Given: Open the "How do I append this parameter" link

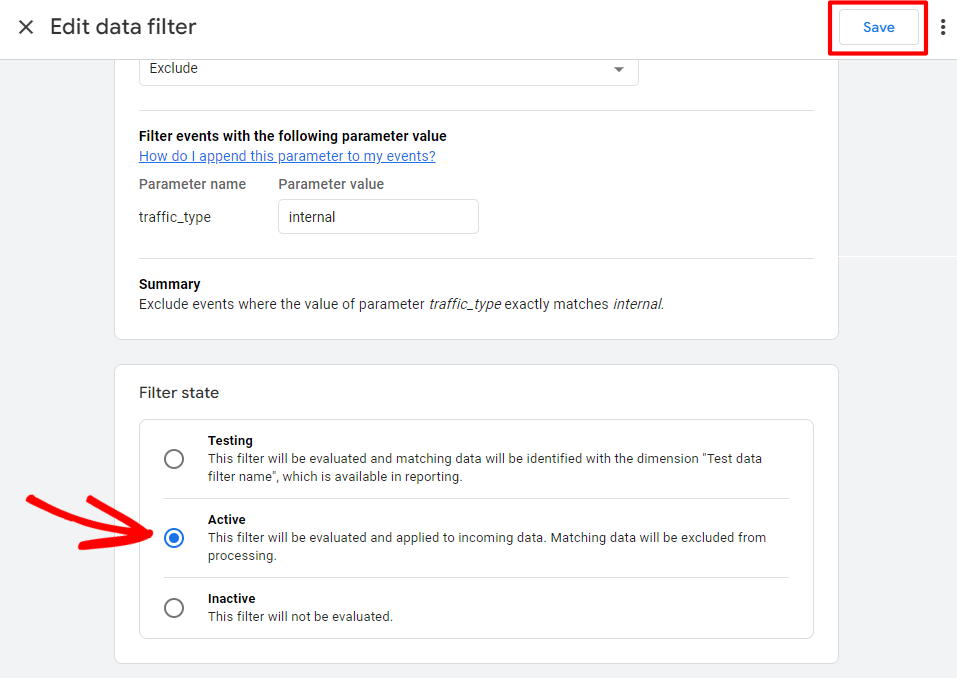Looking at the screenshot, I should click(x=286, y=156).
